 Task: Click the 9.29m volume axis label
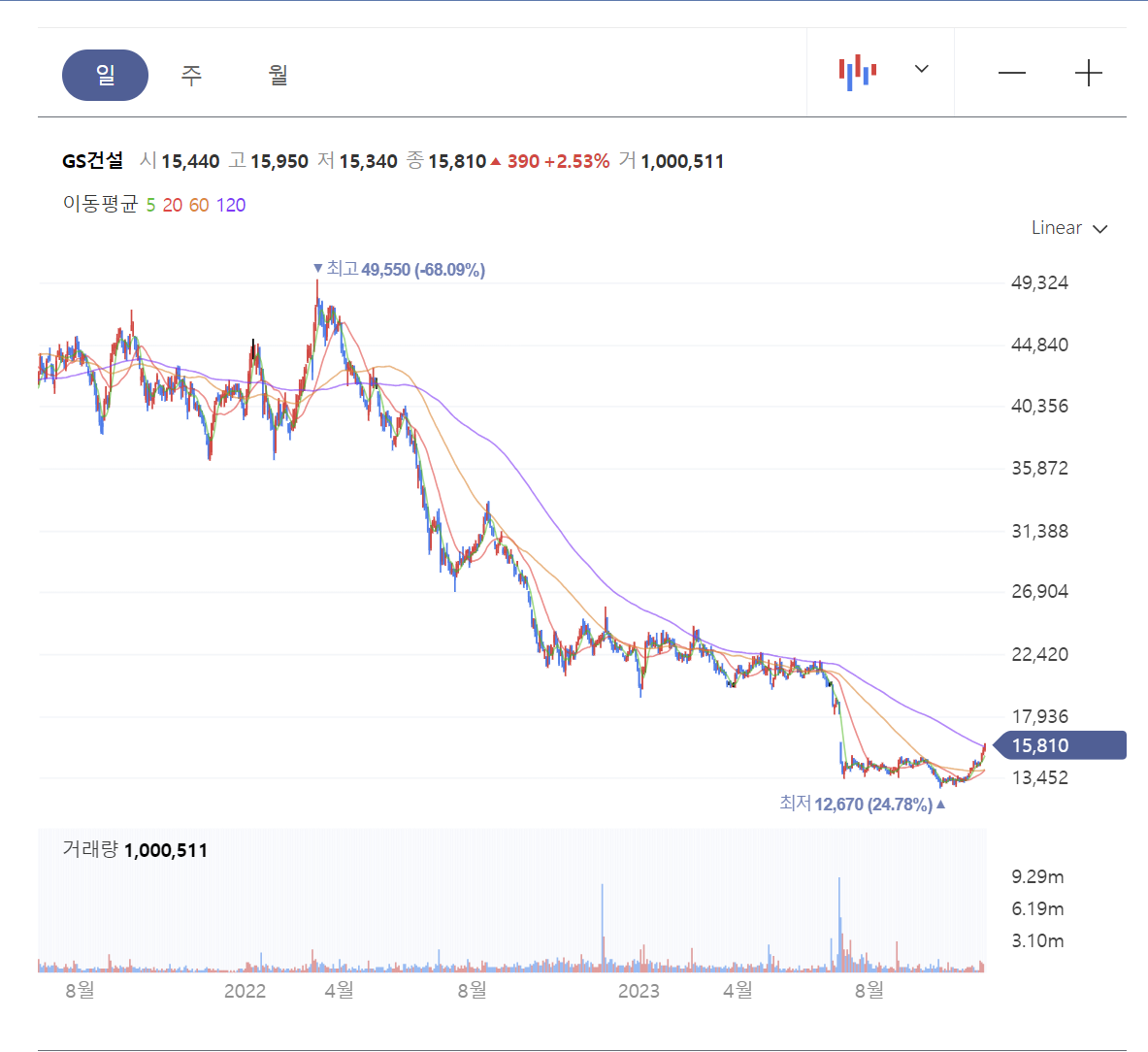click(x=1037, y=877)
